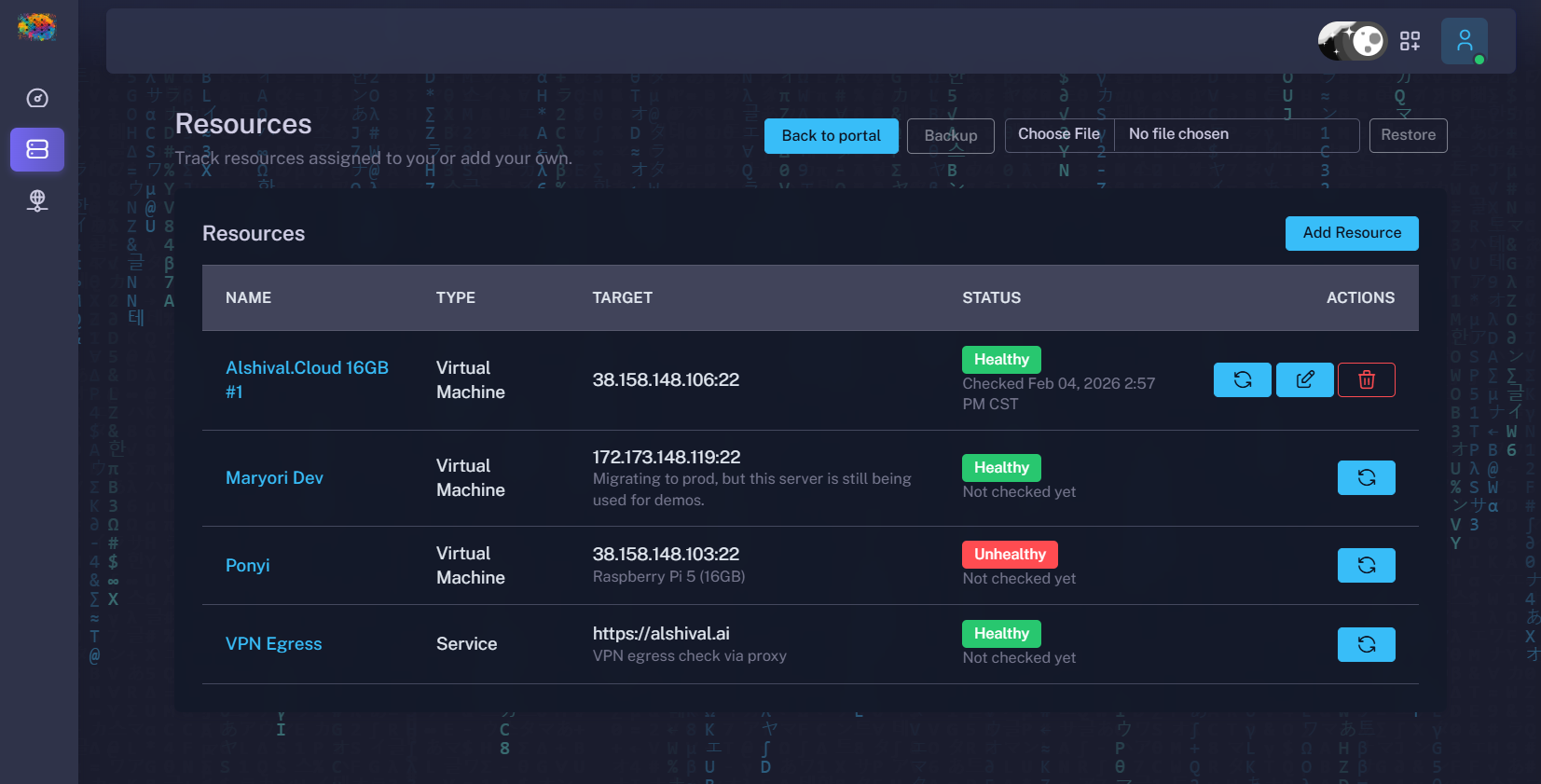1541x784 pixels.
Task: Refresh the Maryori Dev health check
Action: [x=1366, y=477]
